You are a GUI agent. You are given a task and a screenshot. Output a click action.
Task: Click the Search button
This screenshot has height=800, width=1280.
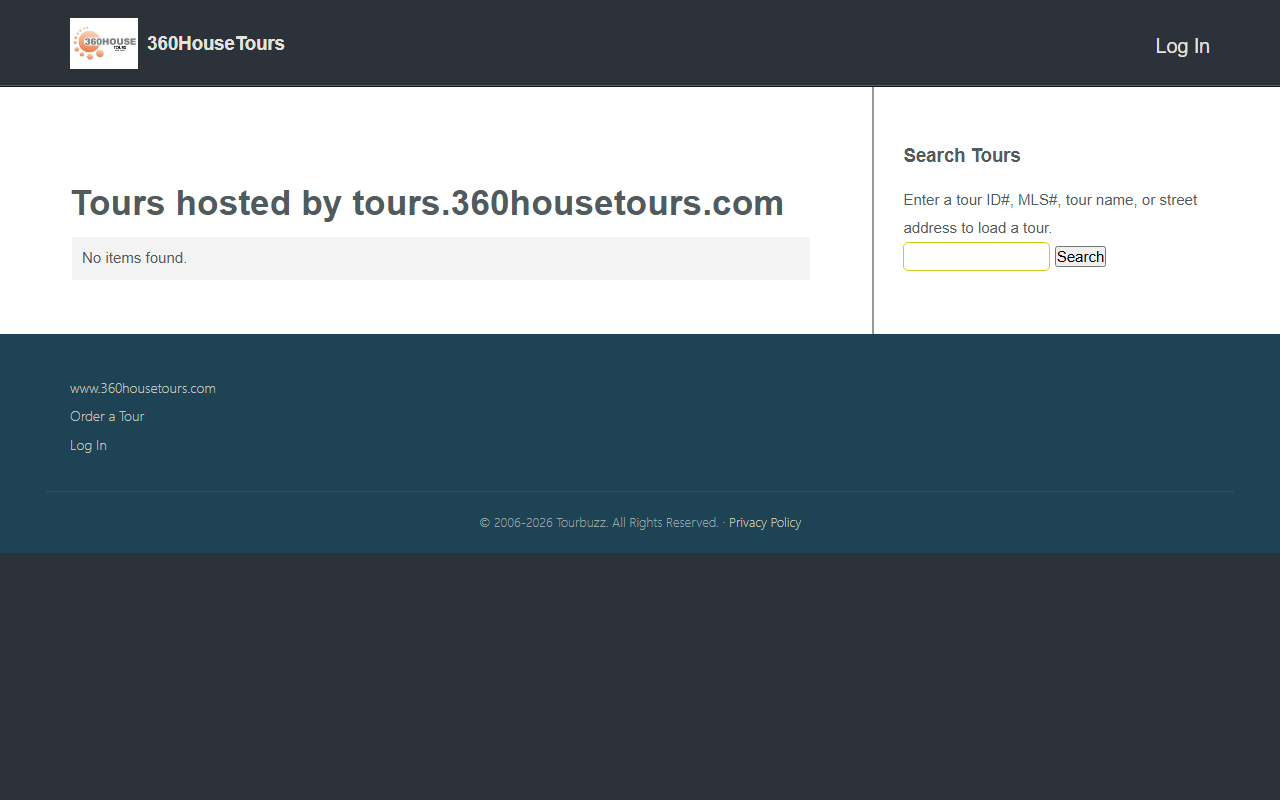pyautogui.click(x=1080, y=257)
